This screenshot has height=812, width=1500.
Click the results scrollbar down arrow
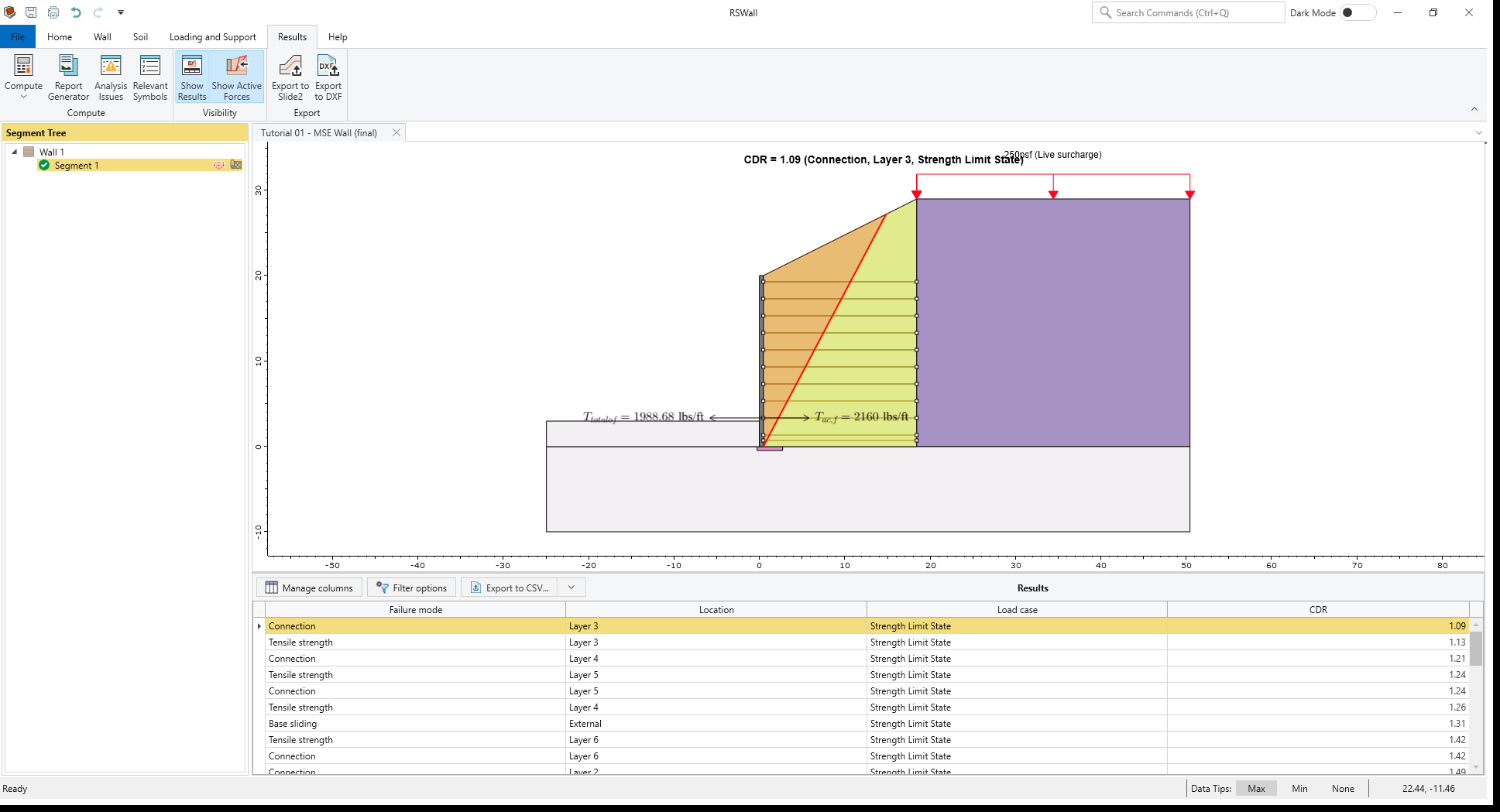tap(1476, 767)
